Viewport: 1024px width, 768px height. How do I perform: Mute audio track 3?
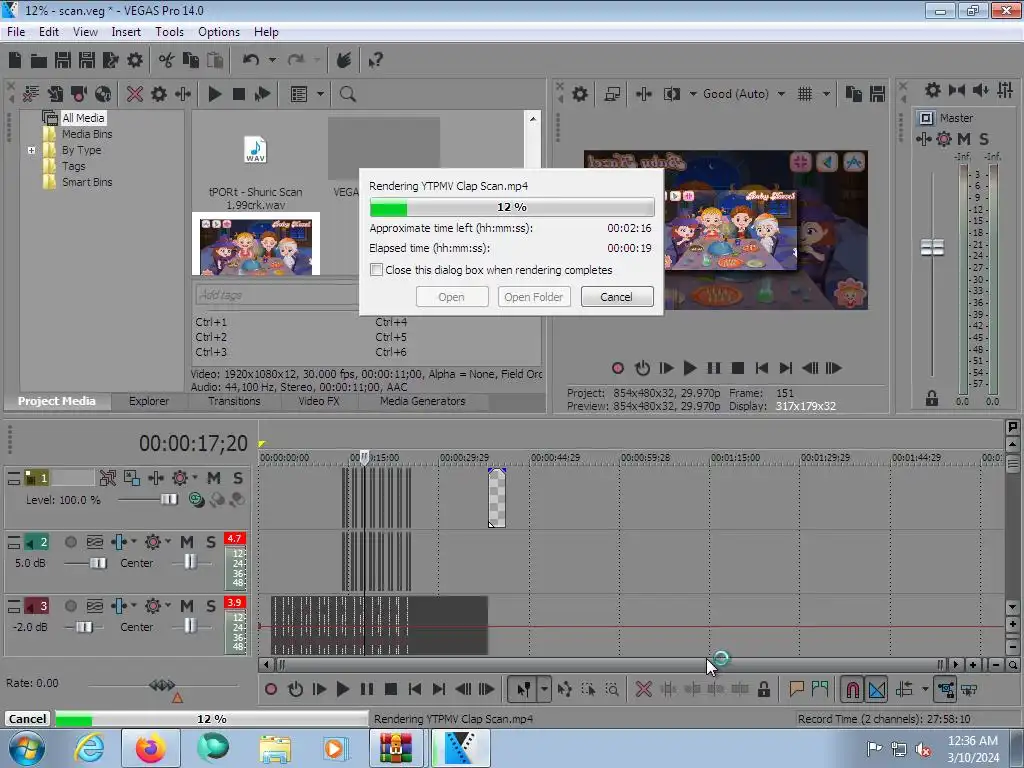coord(187,606)
